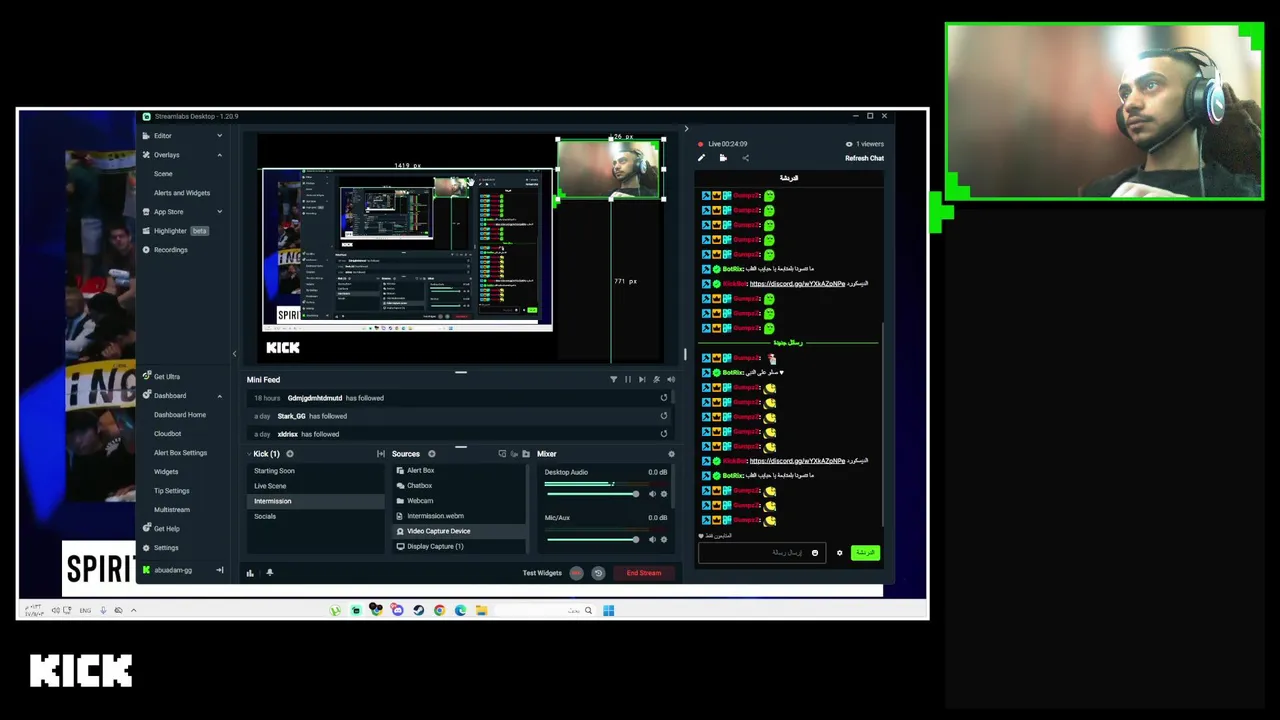Screen dimensions: 1280x720
Task: Select the Chatbox source
Action: coord(459,486)
